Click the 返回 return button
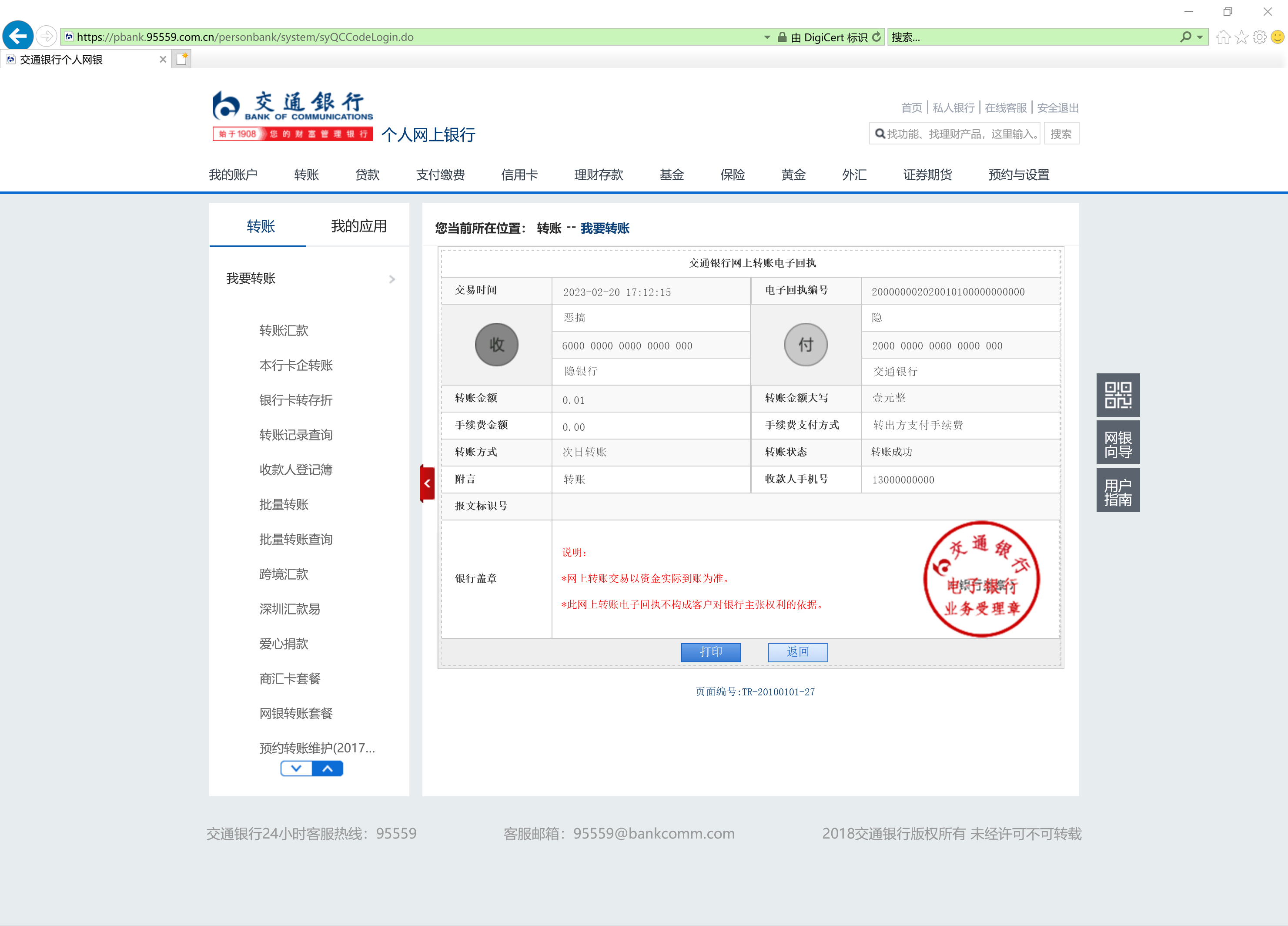Viewport: 1288px width, 926px height. point(797,651)
